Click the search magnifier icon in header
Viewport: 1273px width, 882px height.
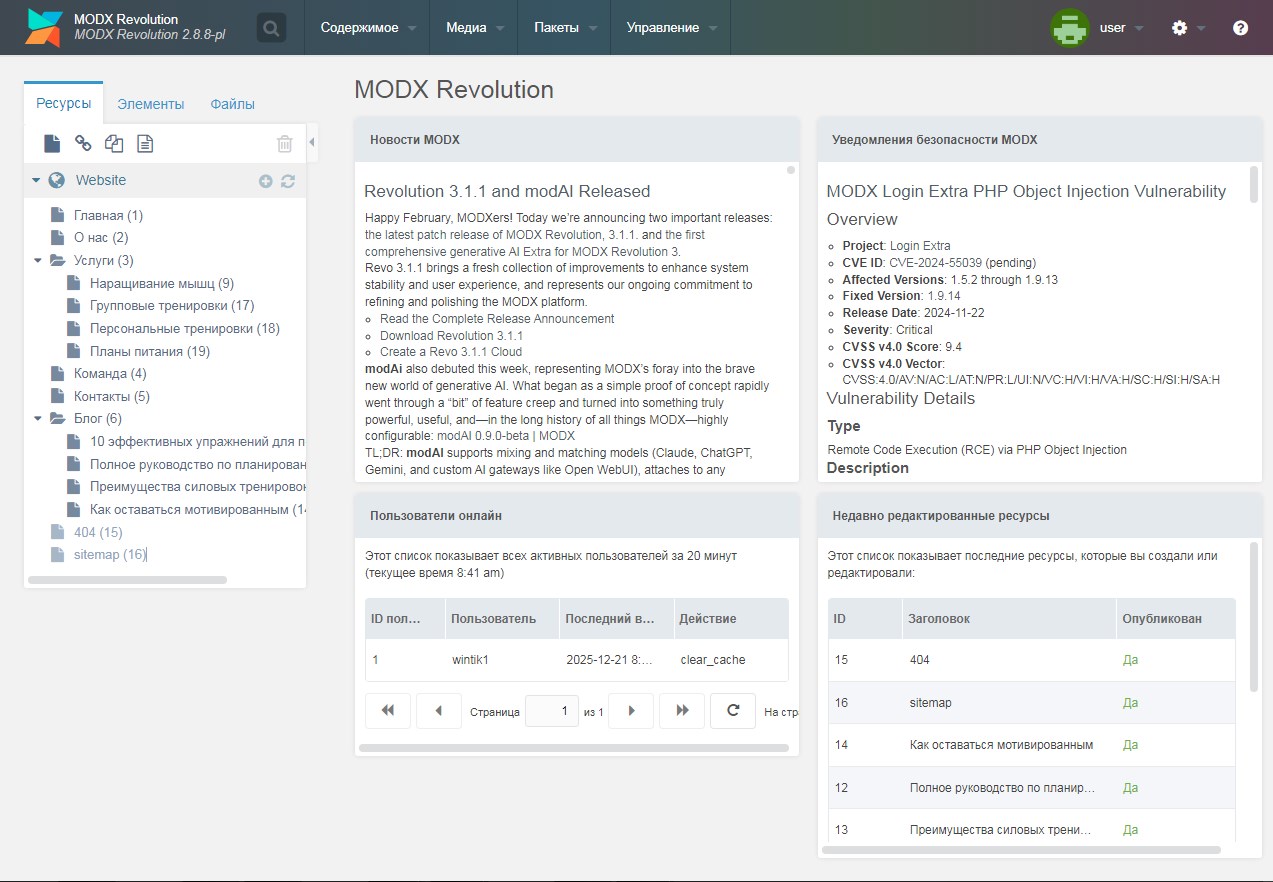[x=271, y=28]
